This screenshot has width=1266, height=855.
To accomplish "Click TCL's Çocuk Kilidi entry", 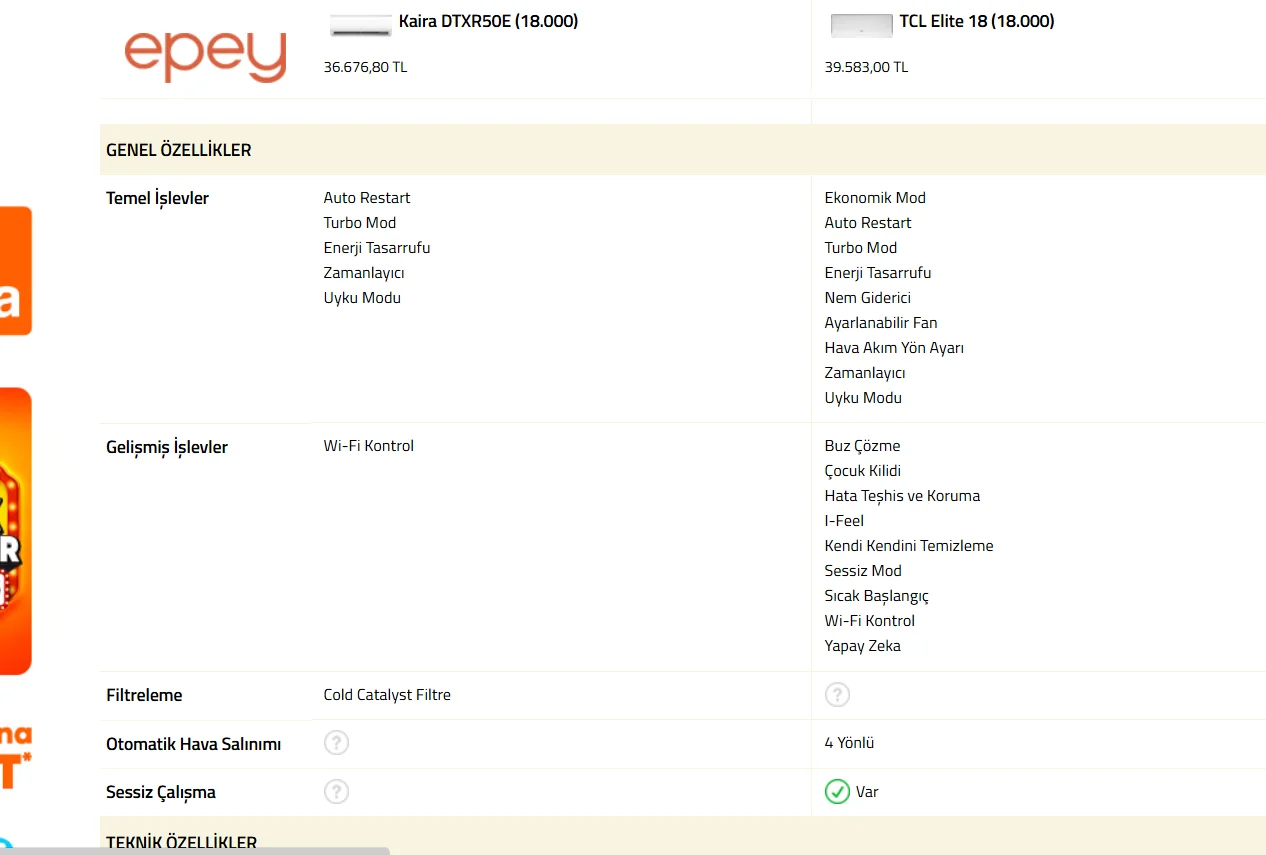I will pyautogui.click(x=863, y=471).
